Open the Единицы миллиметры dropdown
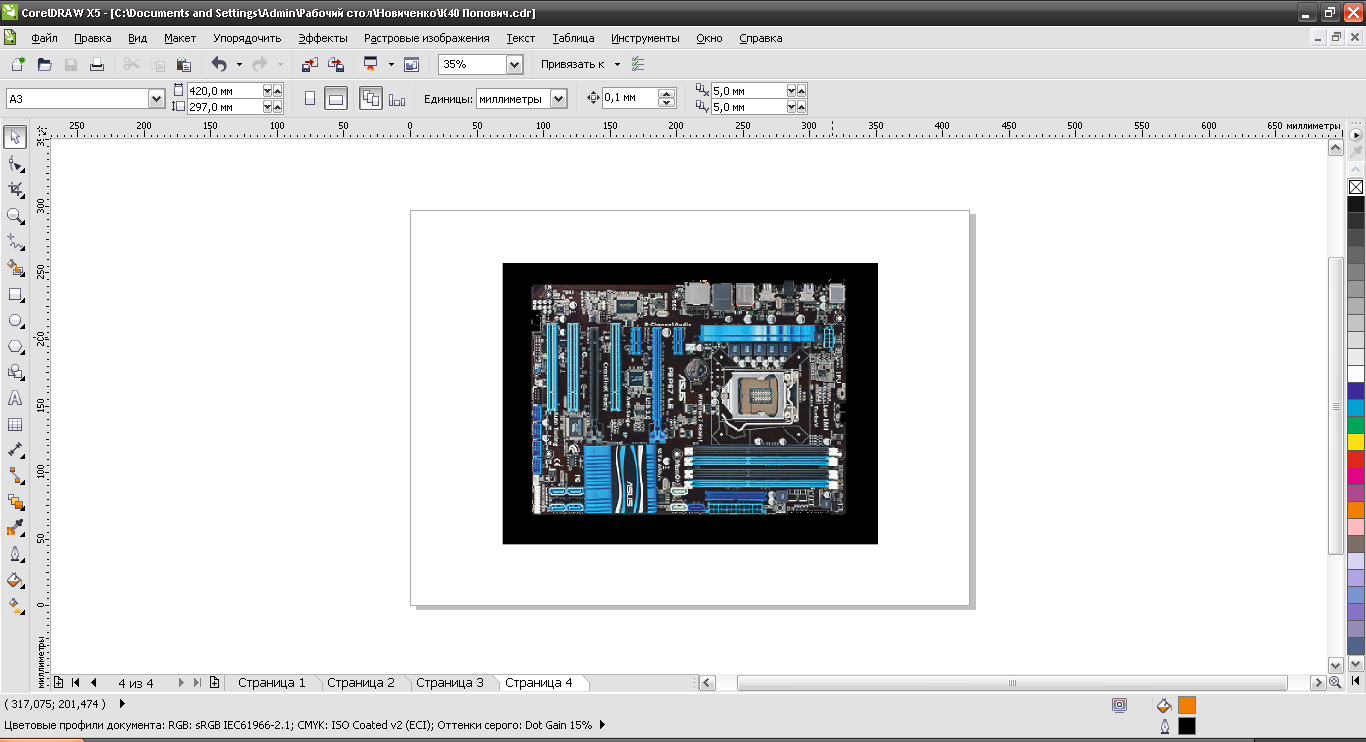The height and width of the screenshot is (742, 1366). pos(558,99)
